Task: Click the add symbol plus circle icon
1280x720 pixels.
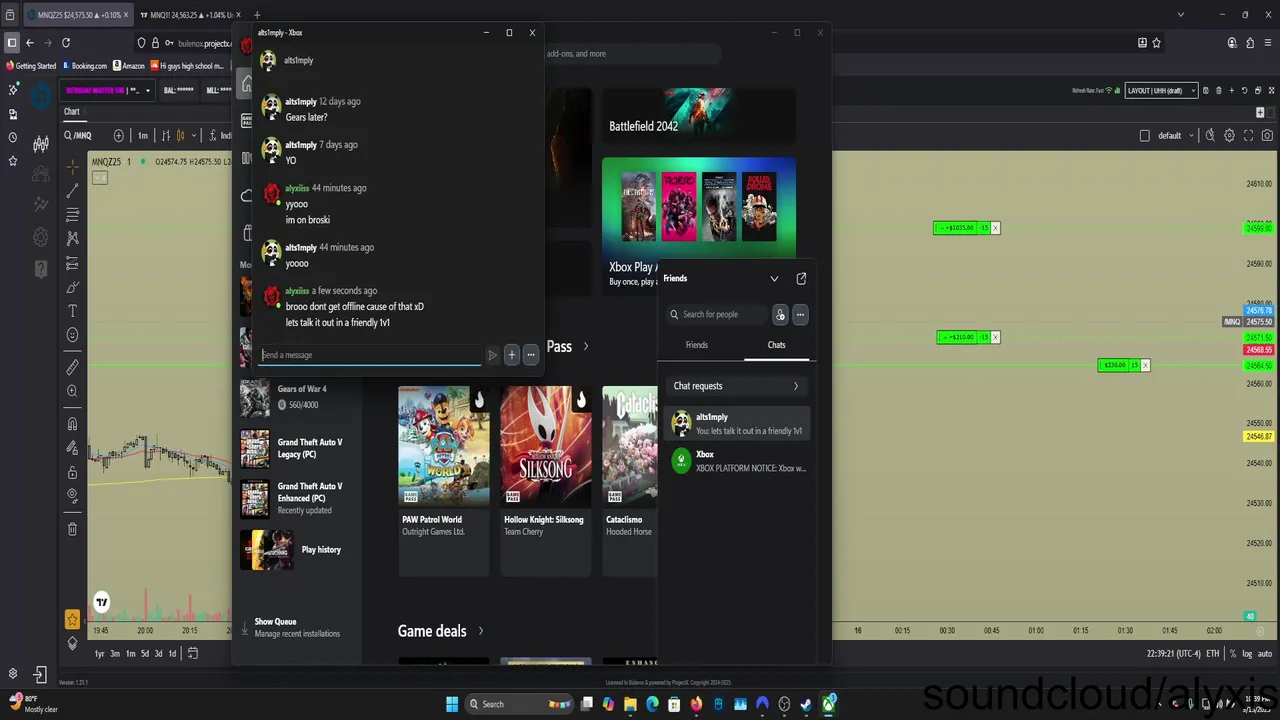Action: tap(119, 135)
